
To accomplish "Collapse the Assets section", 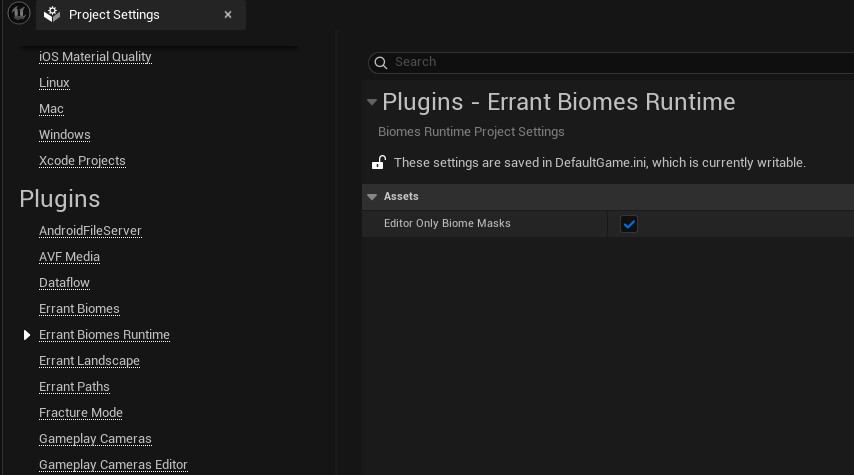I will (x=372, y=197).
